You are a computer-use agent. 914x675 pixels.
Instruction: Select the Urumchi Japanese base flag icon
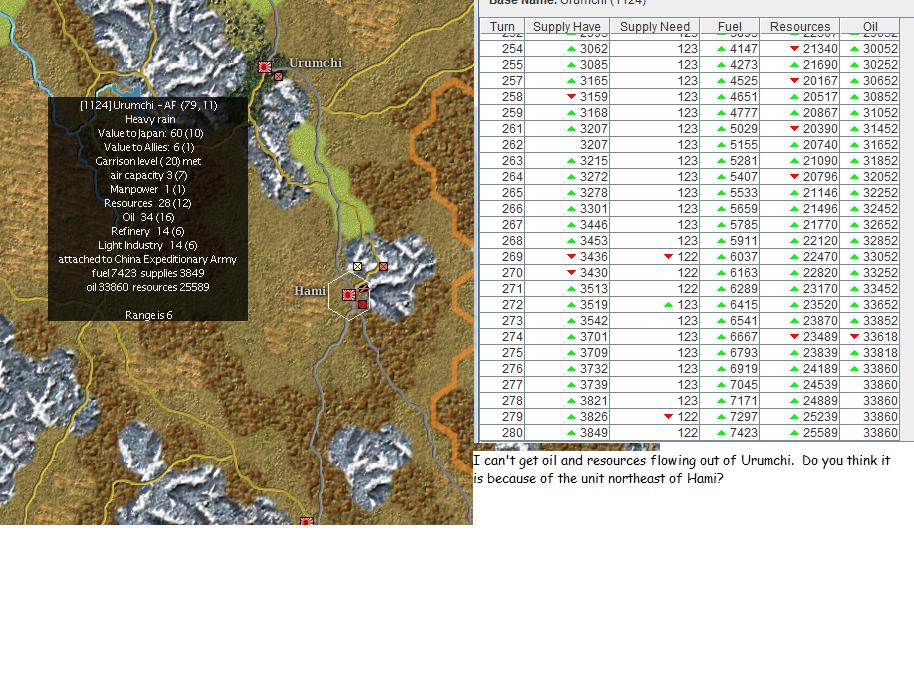tap(265, 67)
